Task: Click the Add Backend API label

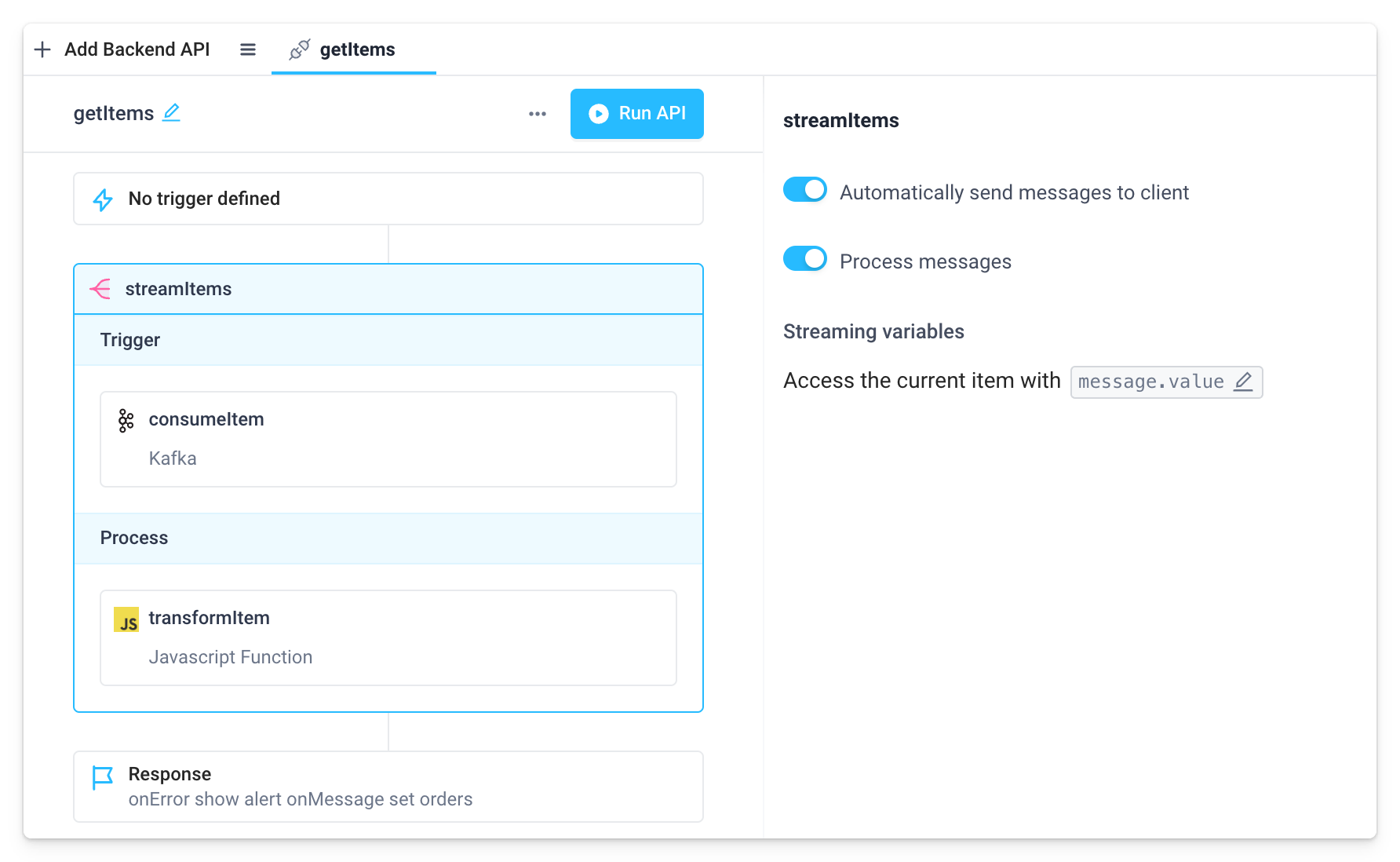Action: [x=137, y=49]
